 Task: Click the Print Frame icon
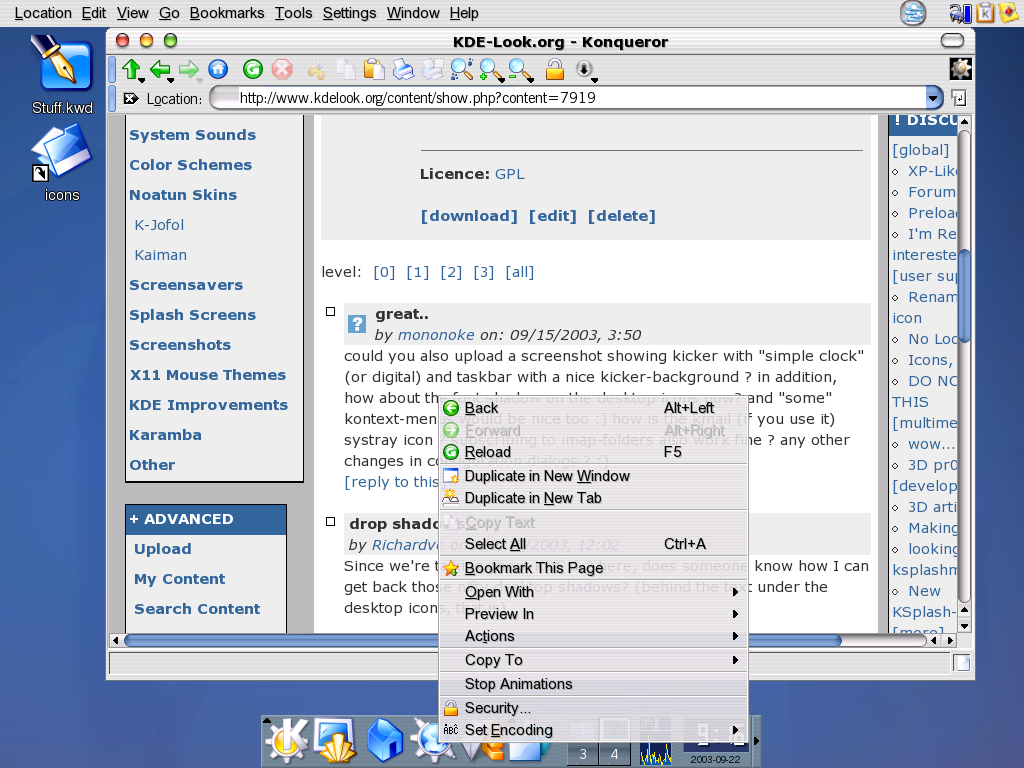tap(432, 69)
